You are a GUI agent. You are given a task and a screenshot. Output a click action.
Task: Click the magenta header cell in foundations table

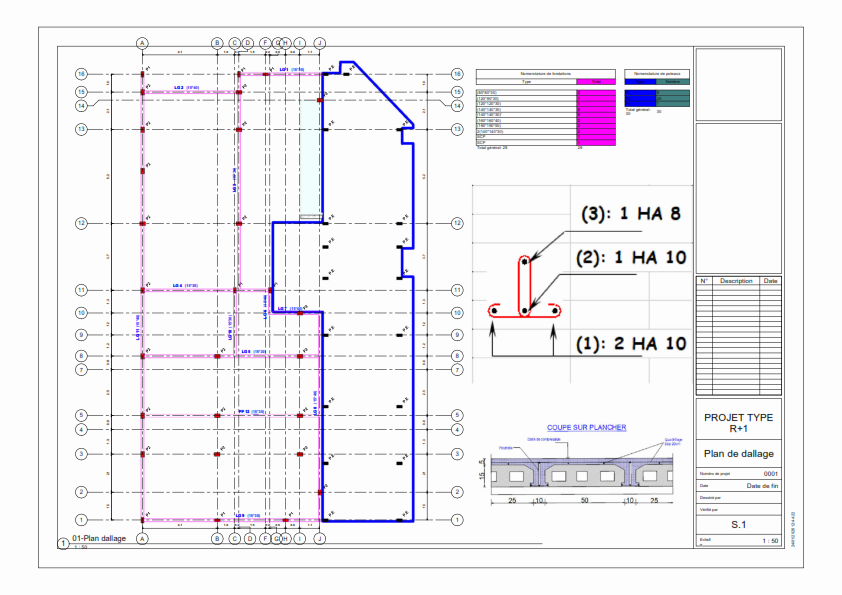tap(596, 81)
